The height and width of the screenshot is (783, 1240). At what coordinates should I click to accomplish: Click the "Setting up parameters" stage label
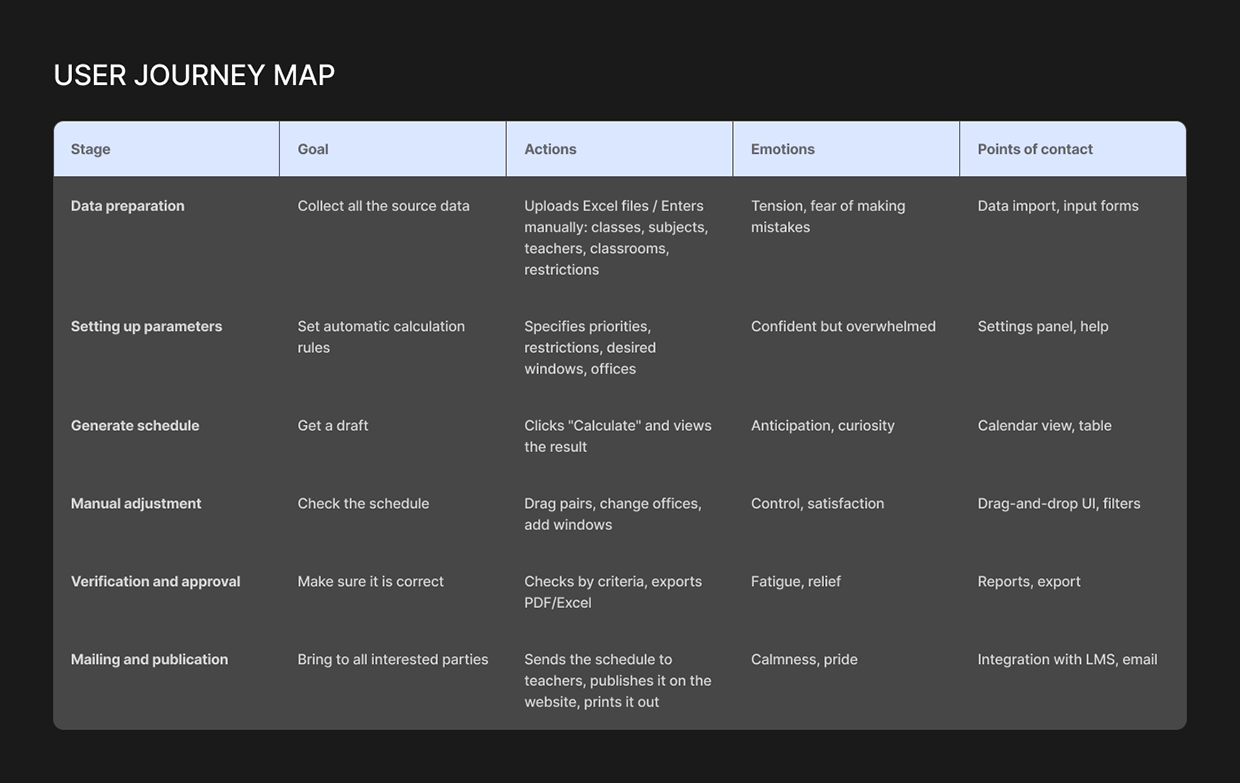[146, 326]
